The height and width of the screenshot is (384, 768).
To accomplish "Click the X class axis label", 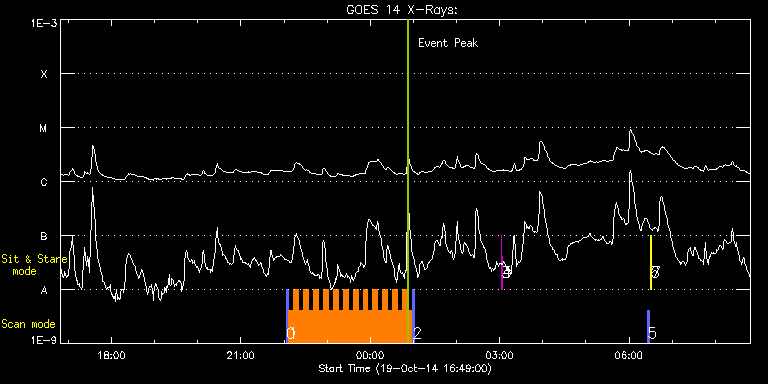I will (44, 74).
